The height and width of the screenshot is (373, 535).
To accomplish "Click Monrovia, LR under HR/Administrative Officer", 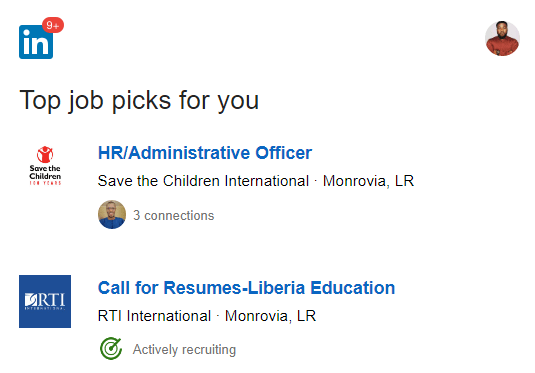I will pos(368,181).
